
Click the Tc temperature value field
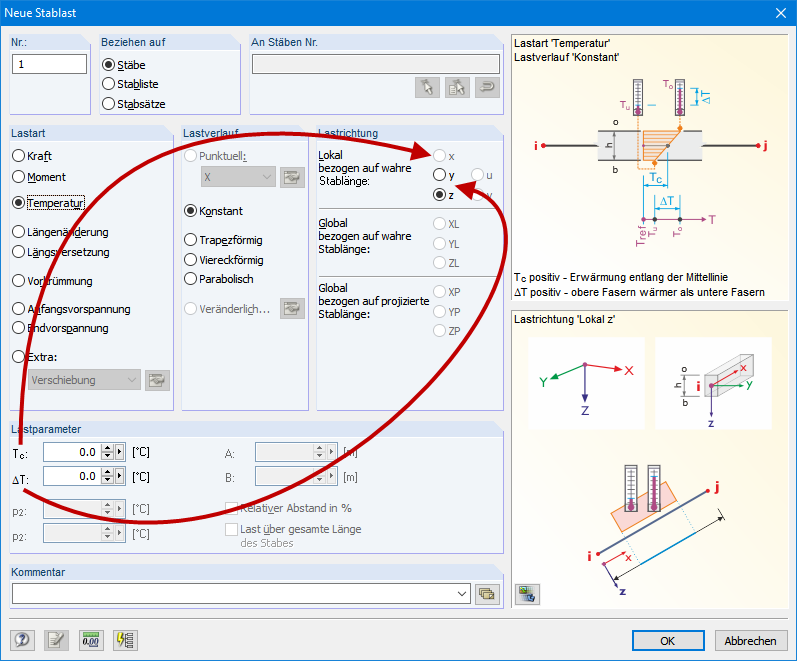click(x=72, y=452)
